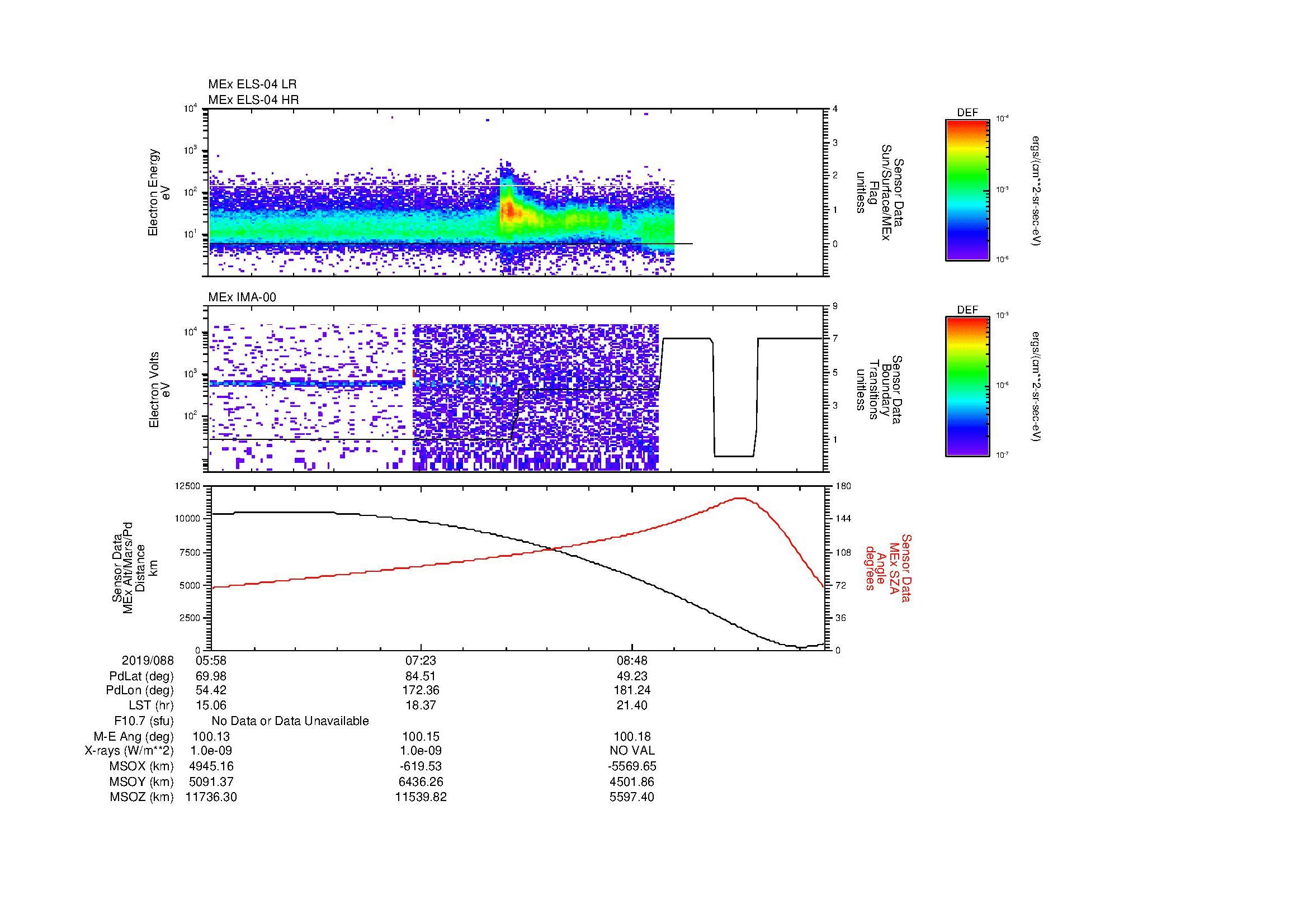Click the PdLat value '84.51'
The height and width of the screenshot is (924, 1308).
[421, 676]
